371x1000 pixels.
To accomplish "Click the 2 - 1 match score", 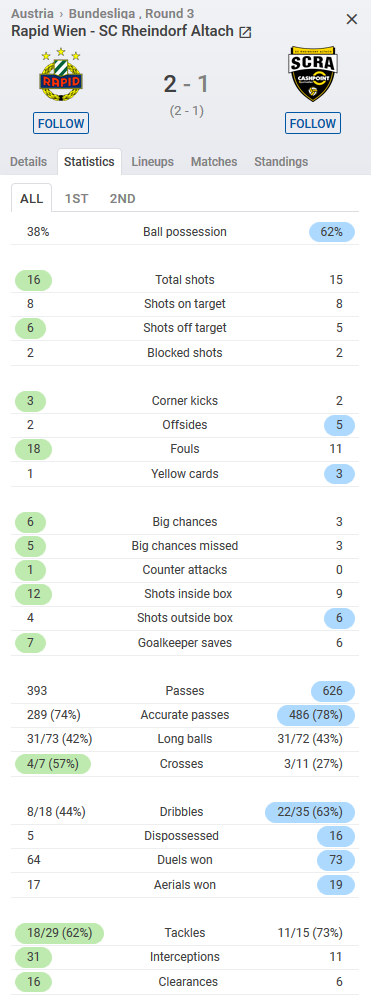I will (x=186, y=84).
